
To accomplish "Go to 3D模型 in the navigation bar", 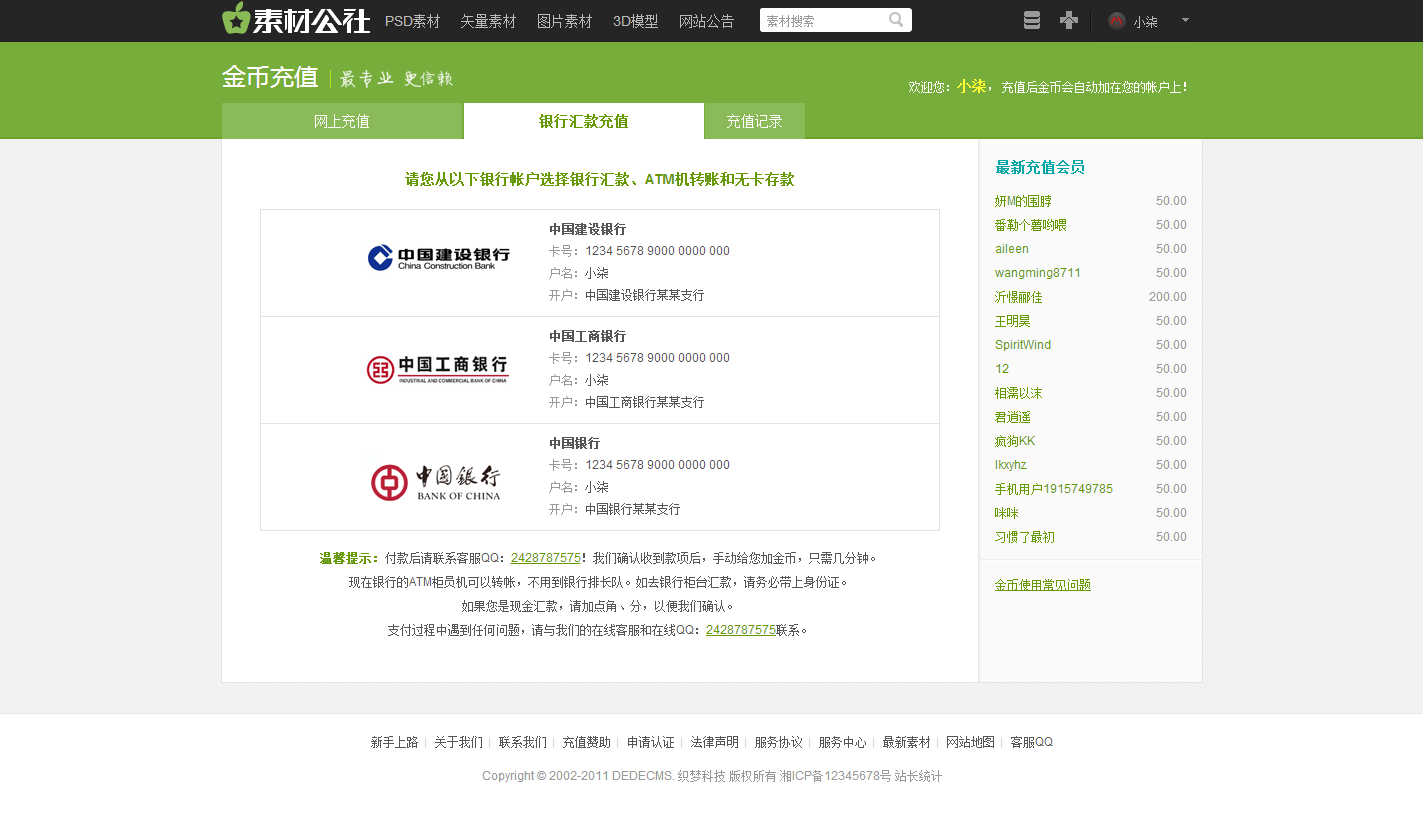I will coord(635,21).
